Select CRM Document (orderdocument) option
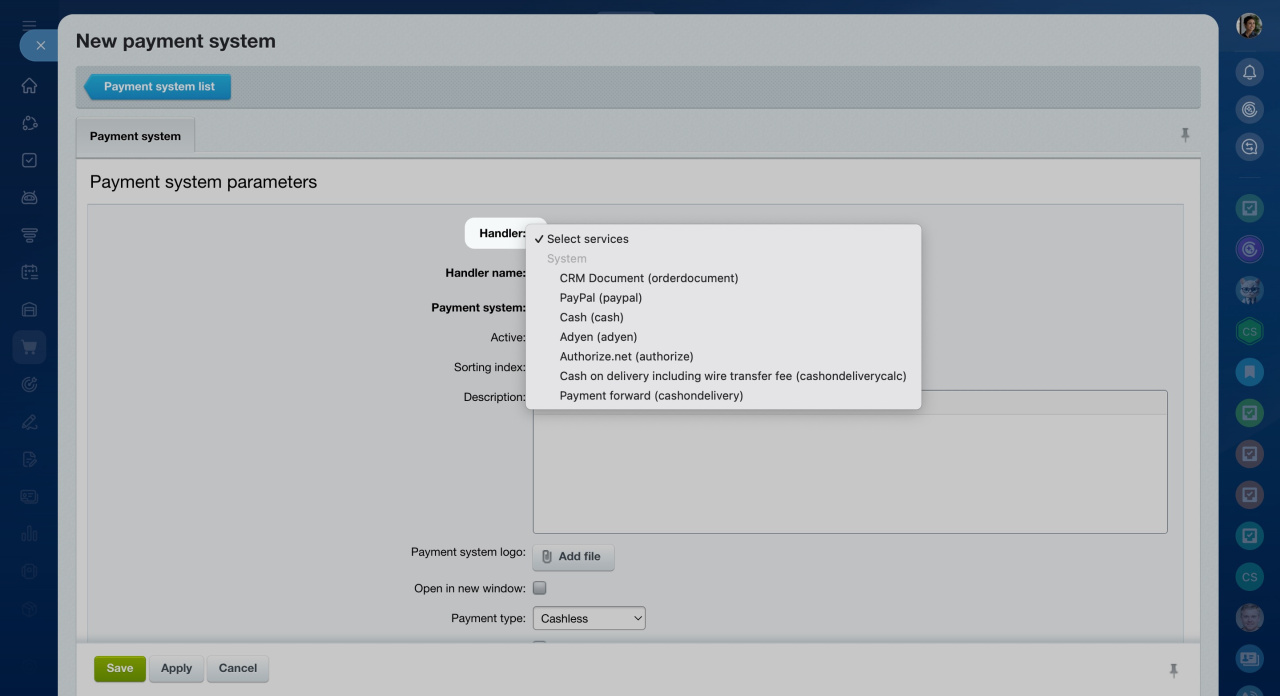This screenshot has width=1280, height=696. tap(648, 278)
